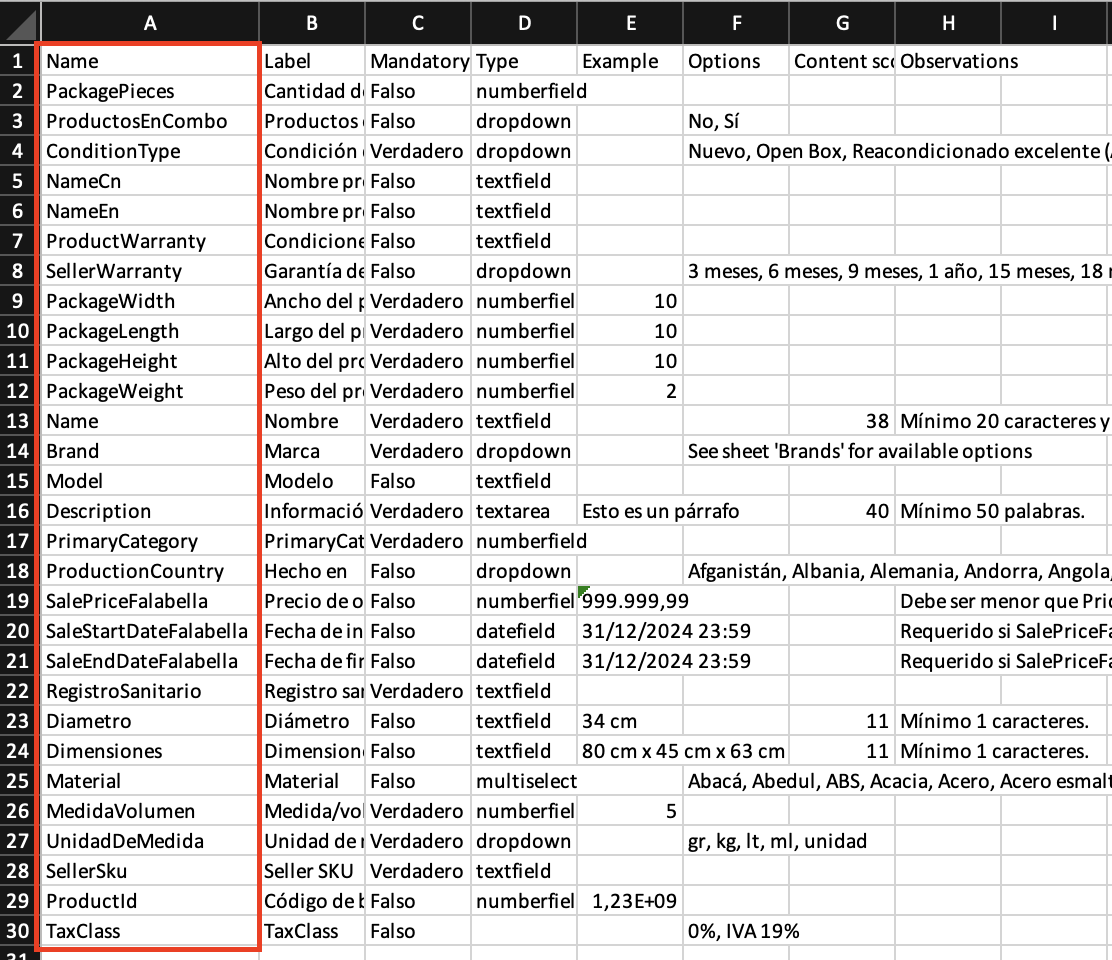Click the Type header cell
The height and width of the screenshot is (960, 1112).
pyautogui.click(x=524, y=61)
